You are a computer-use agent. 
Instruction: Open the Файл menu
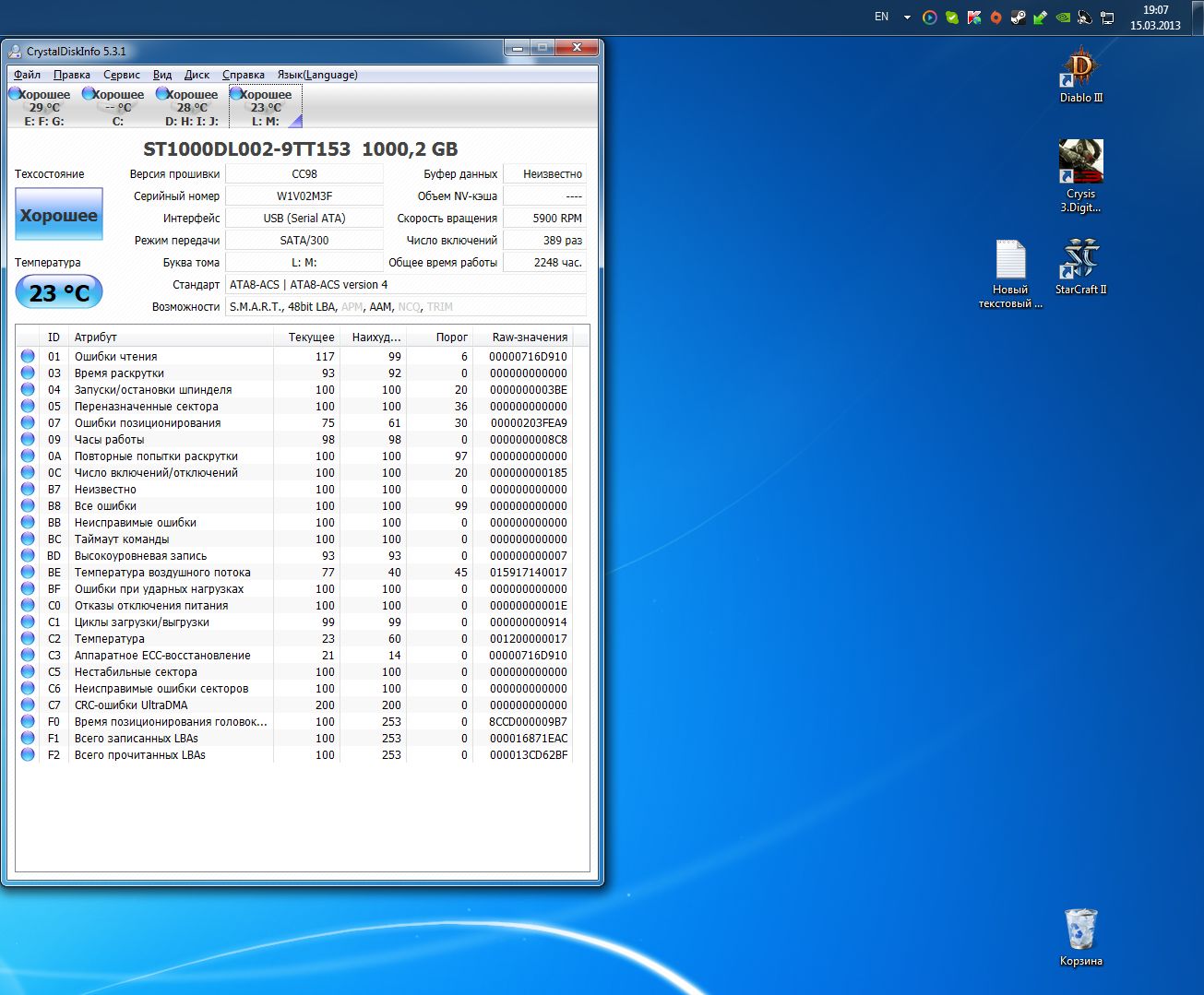pos(27,75)
